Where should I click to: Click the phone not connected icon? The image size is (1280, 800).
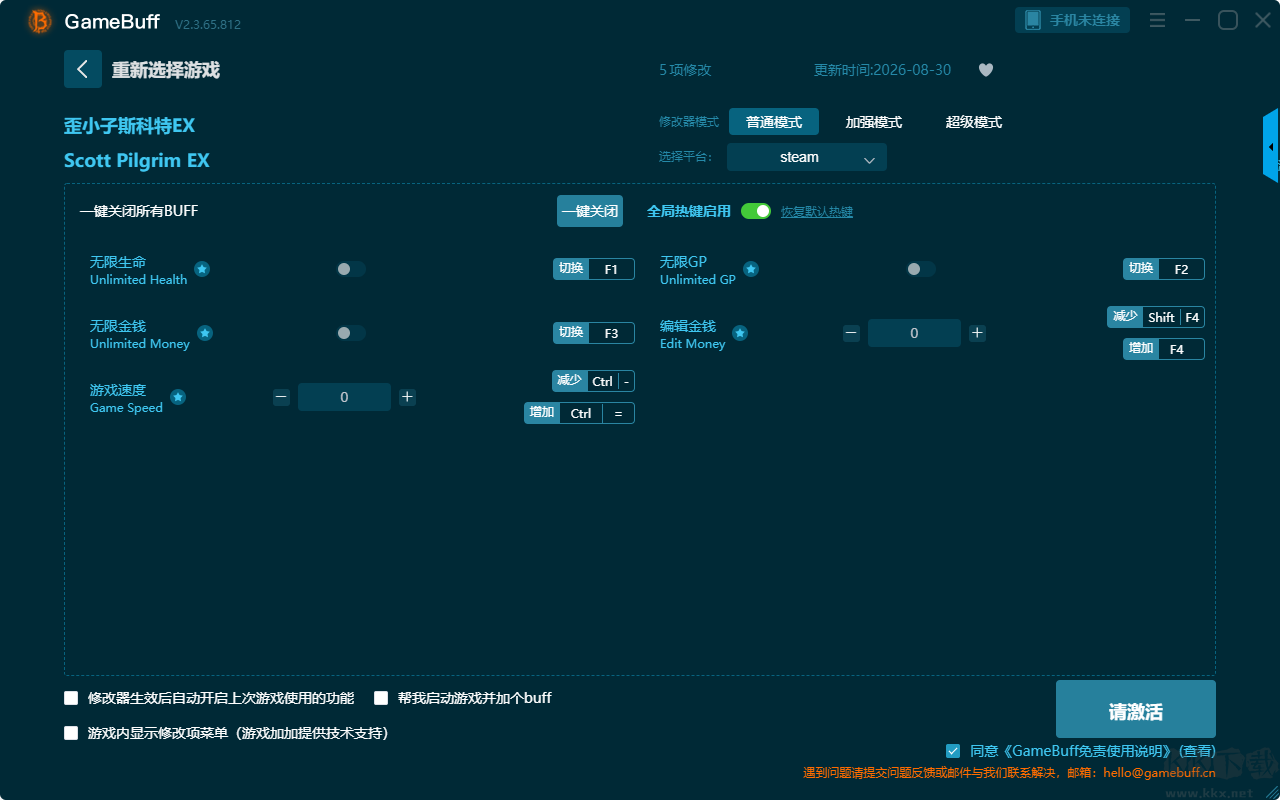(x=1033, y=20)
